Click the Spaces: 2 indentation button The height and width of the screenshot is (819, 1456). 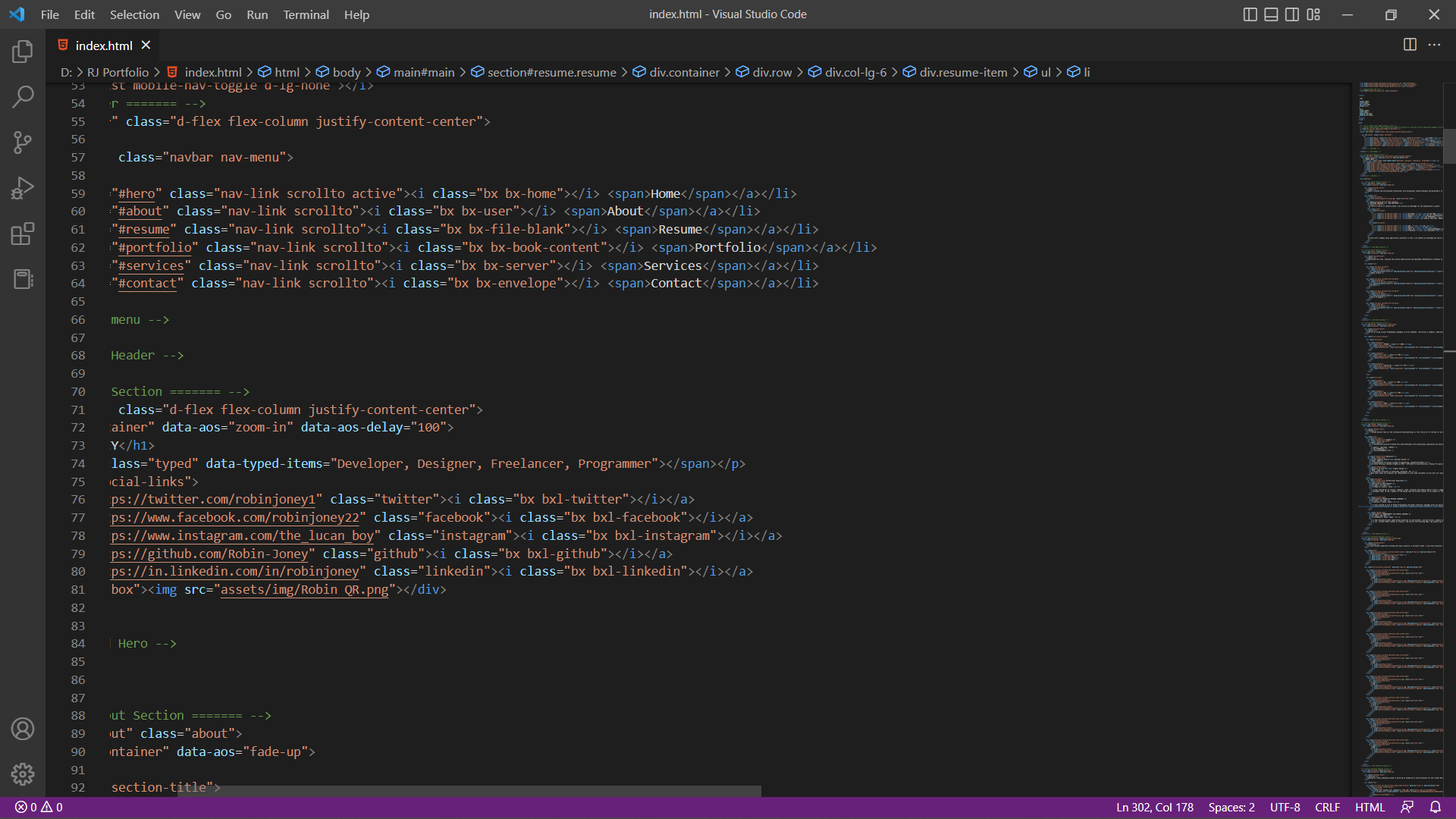coord(1232,807)
